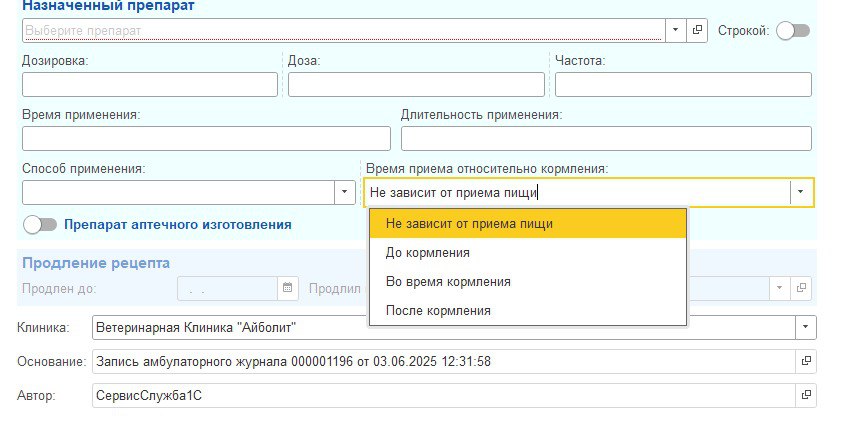
Task: Click the Препарат аптечного изготовления label
Action: (178, 225)
